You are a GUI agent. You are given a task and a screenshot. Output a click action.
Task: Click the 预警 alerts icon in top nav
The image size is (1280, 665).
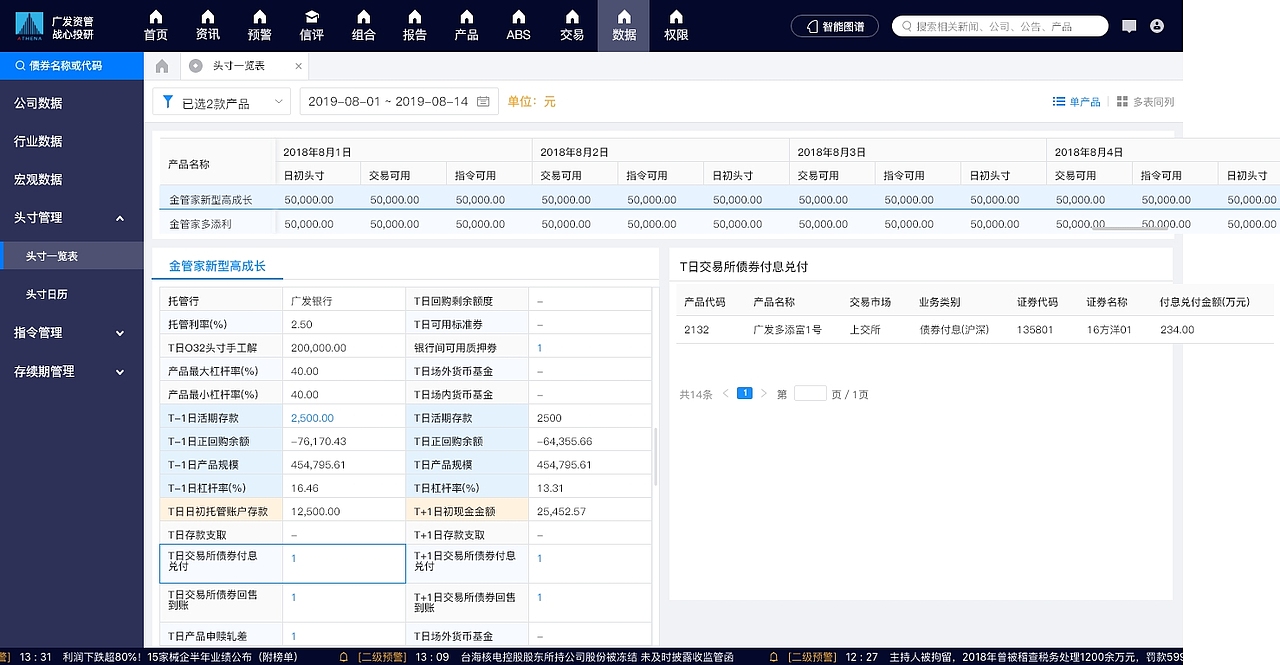point(259,25)
